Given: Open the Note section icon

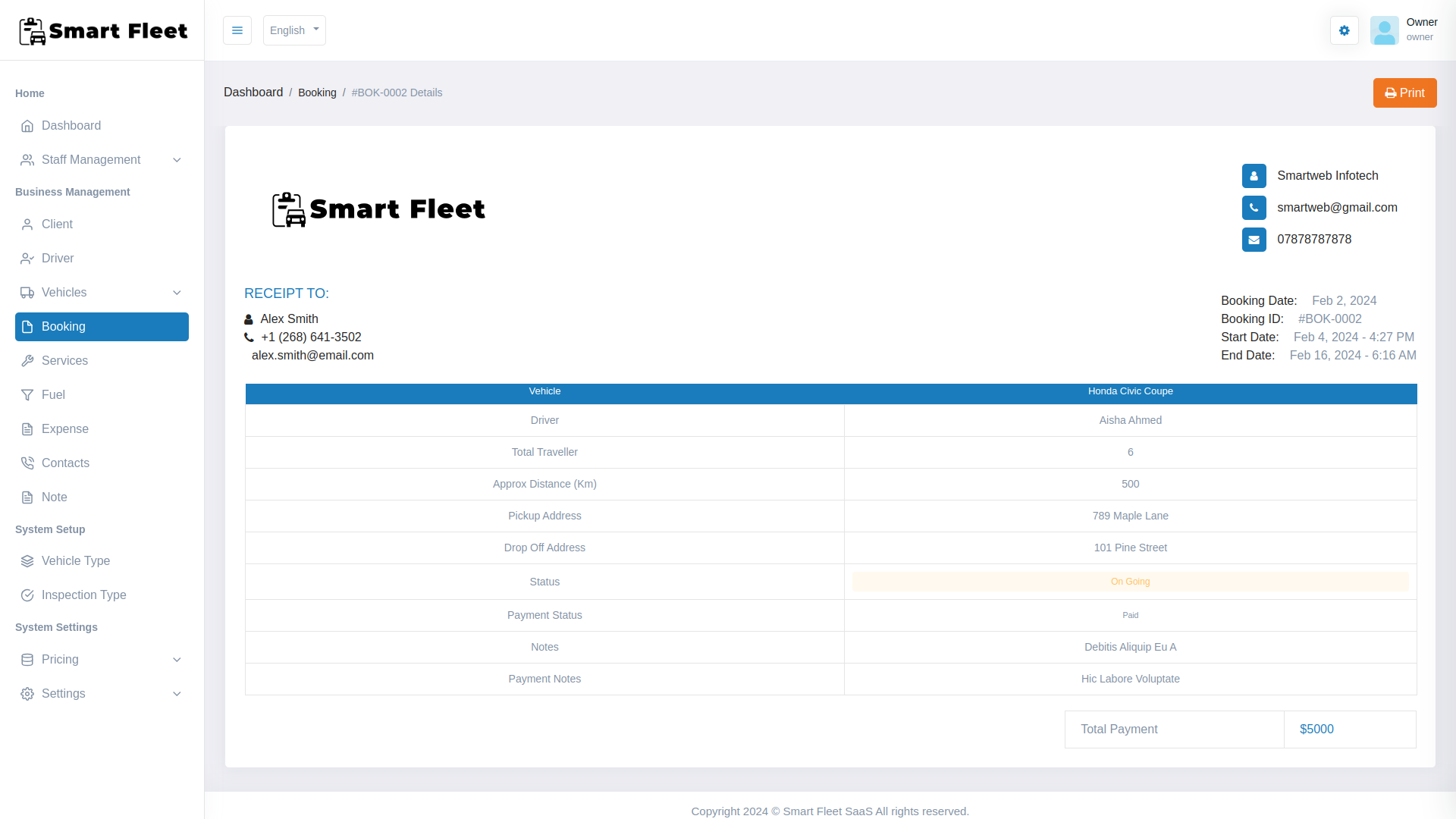Looking at the screenshot, I should [x=27, y=497].
